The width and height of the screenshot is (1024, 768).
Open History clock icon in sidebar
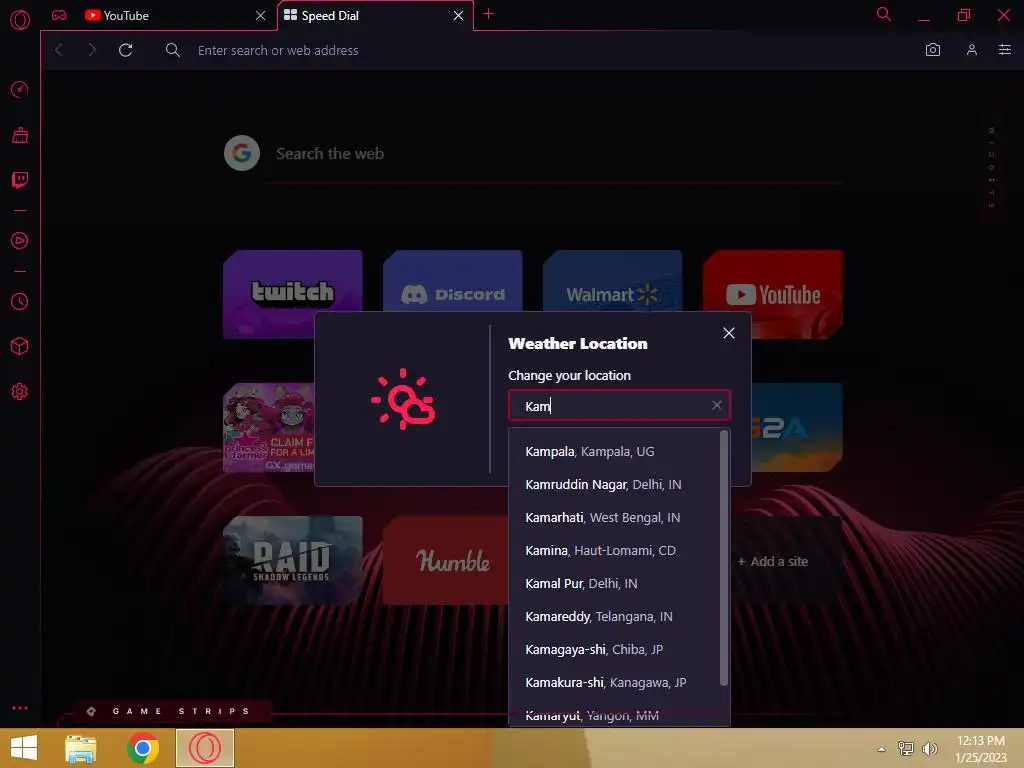20,301
